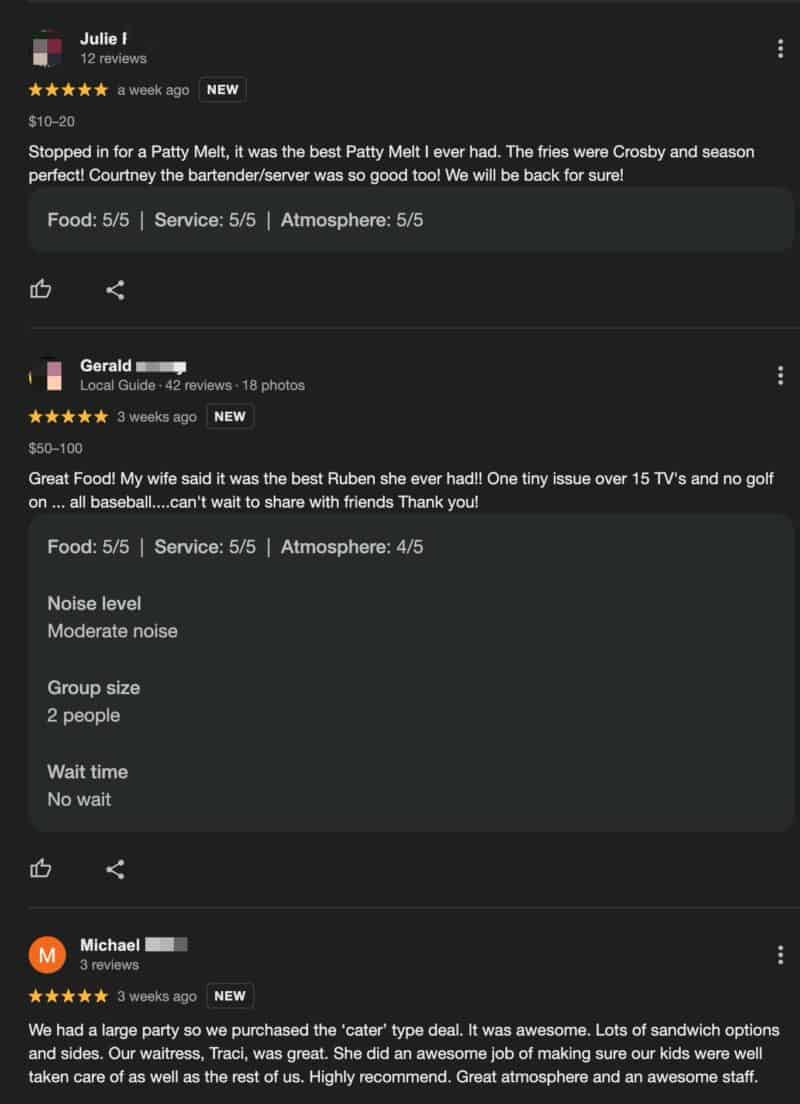This screenshot has width=800, height=1104.
Task: Click Michael's orange M avatar
Action: tap(47, 955)
